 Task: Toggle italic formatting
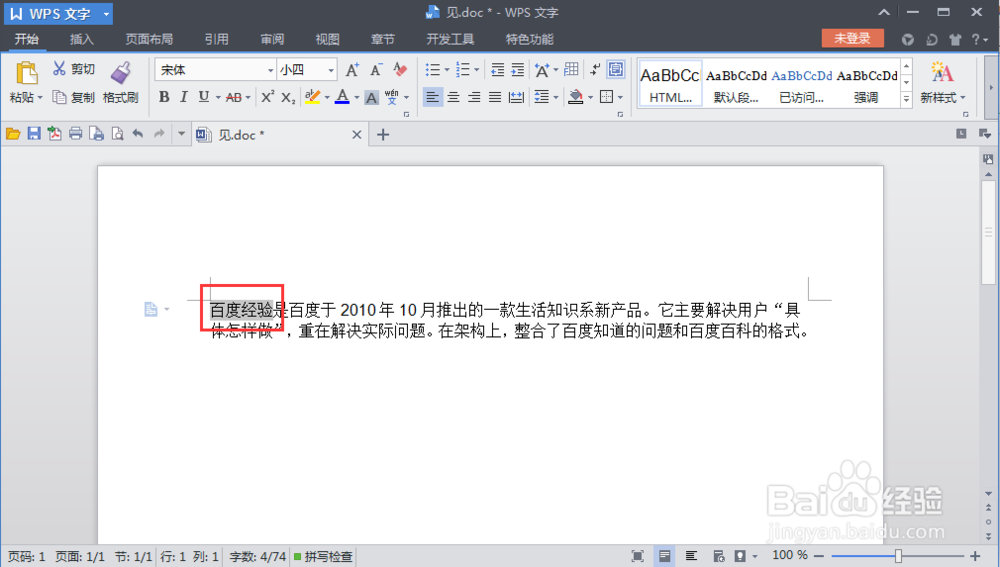[x=184, y=97]
